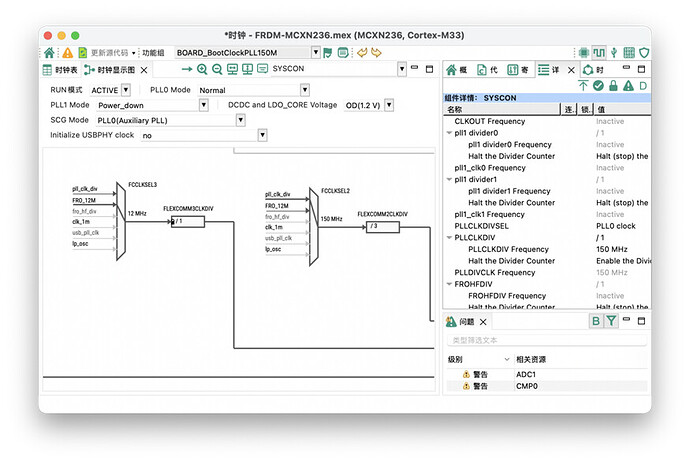Open the functional group BOARD_BootClockPLL150M dropdown
The image size is (690, 463).
pos(316,52)
